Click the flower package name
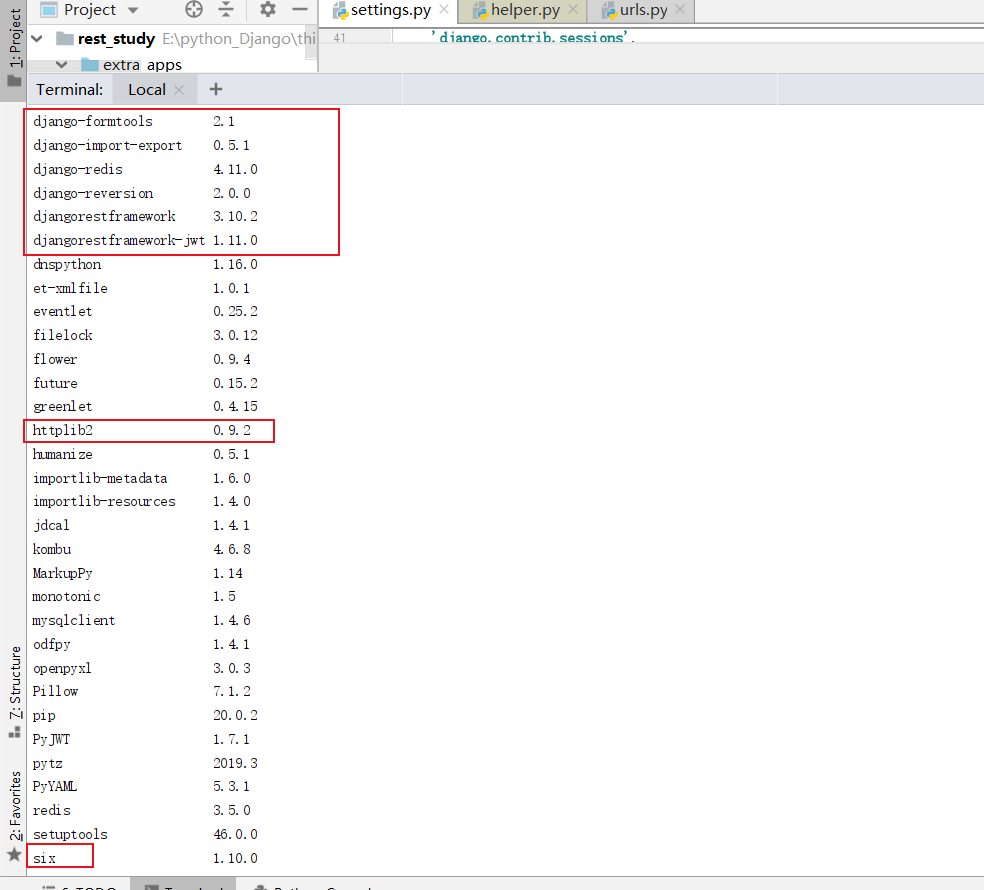Viewport: 984px width, 890px height. click(55, 359)
